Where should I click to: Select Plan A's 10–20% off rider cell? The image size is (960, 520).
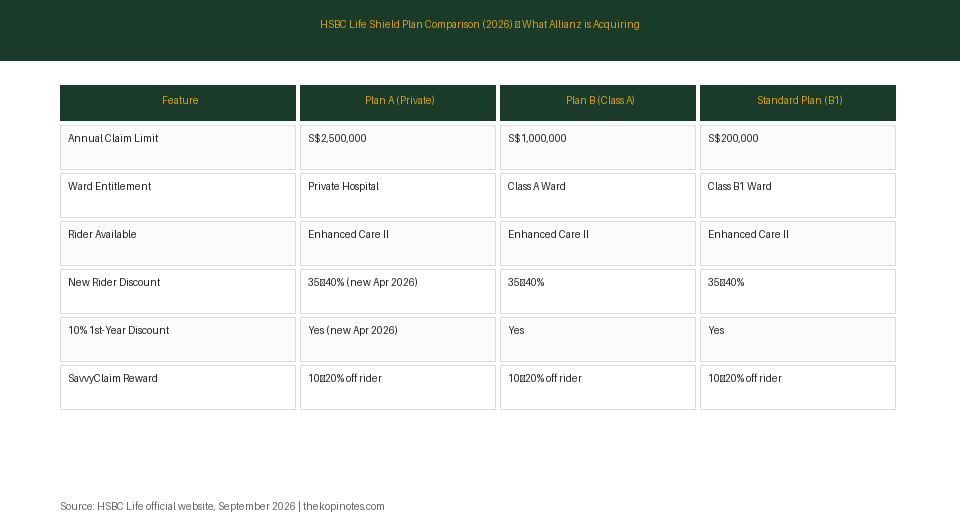[x=398, y=387]
